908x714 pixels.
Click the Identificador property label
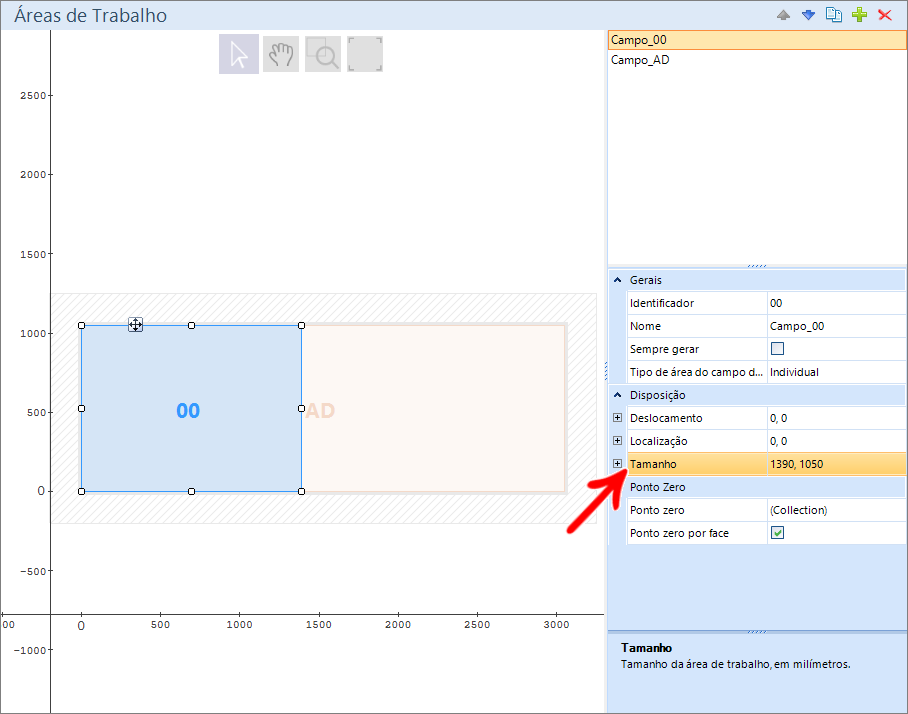pos(661,303)
